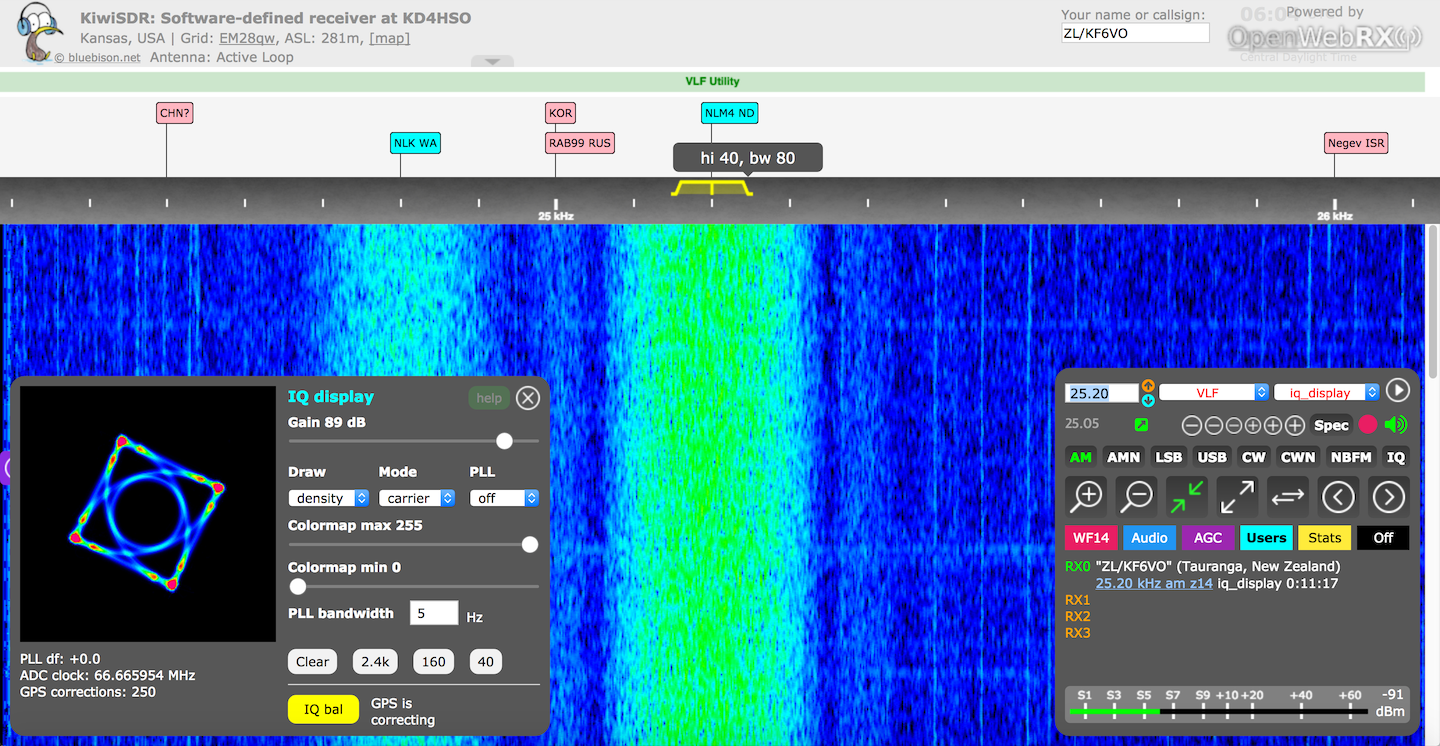Zoom in the waterfall with magnifier plus
The image size is (1440, 746).
point(1086,496)
